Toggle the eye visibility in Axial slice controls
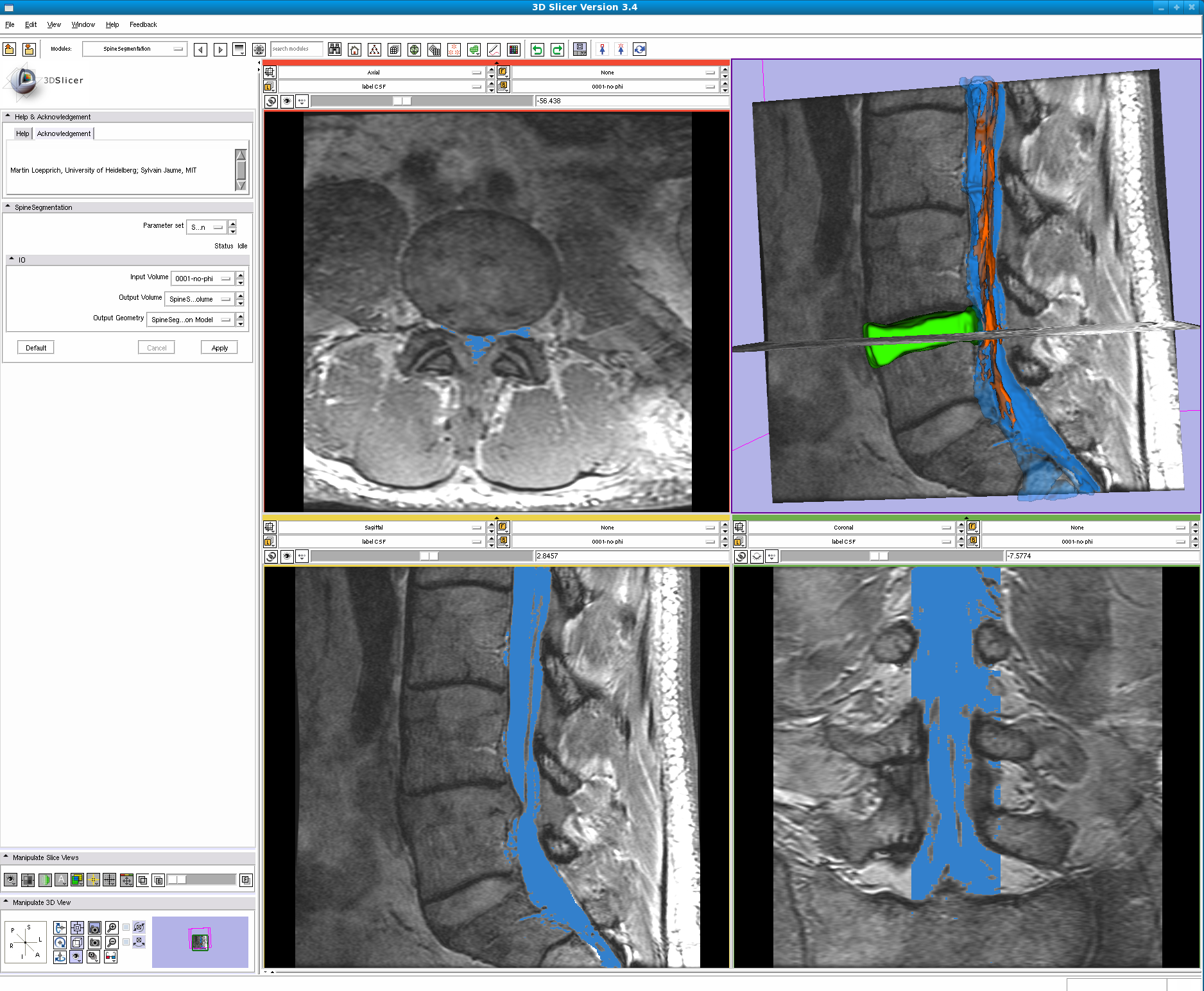 click(287, 101)
